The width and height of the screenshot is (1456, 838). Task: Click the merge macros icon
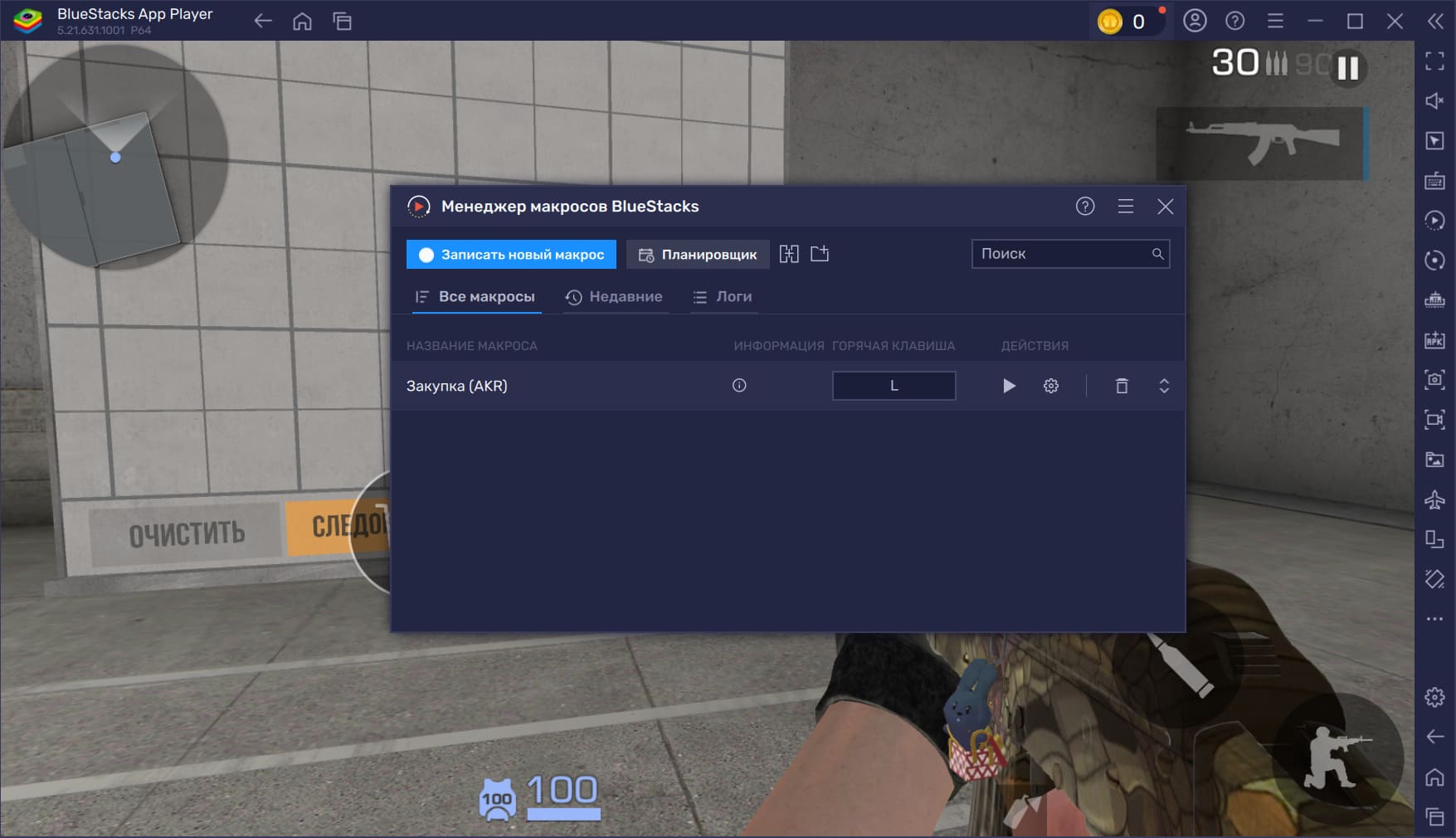point(789,254)
